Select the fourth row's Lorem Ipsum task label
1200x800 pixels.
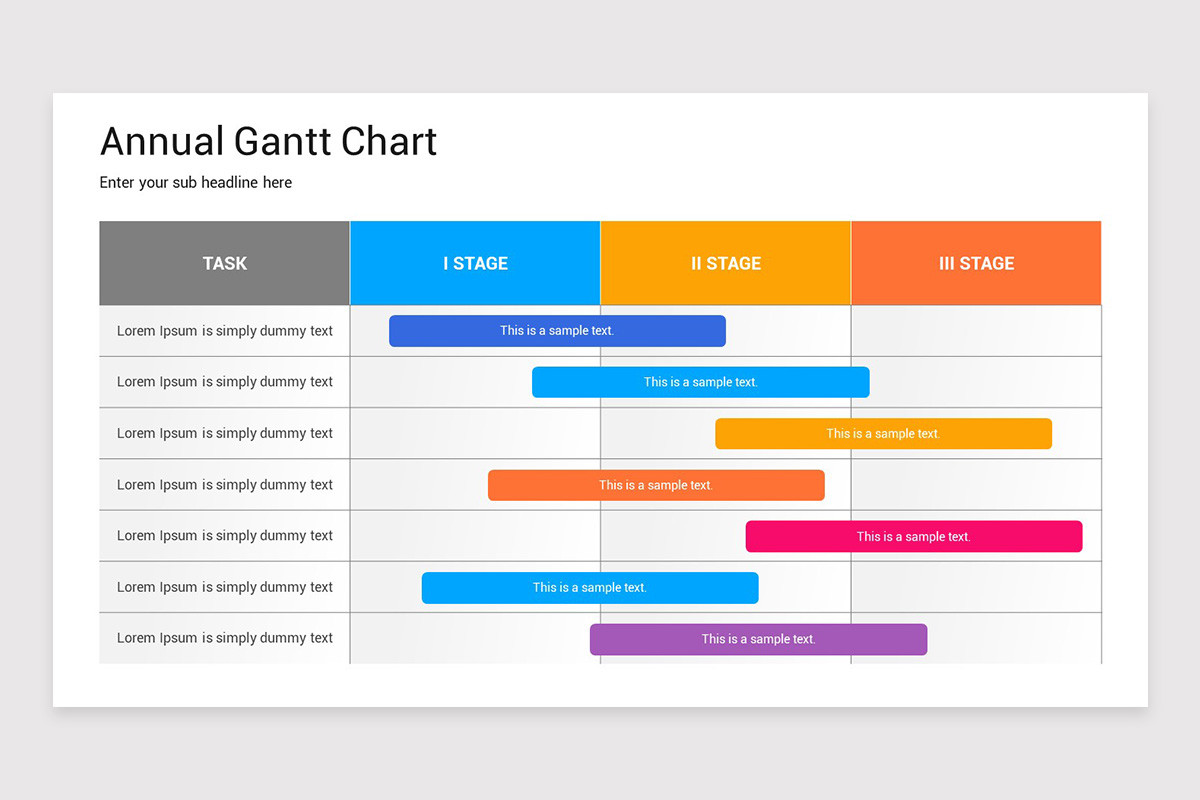(225, 485)
